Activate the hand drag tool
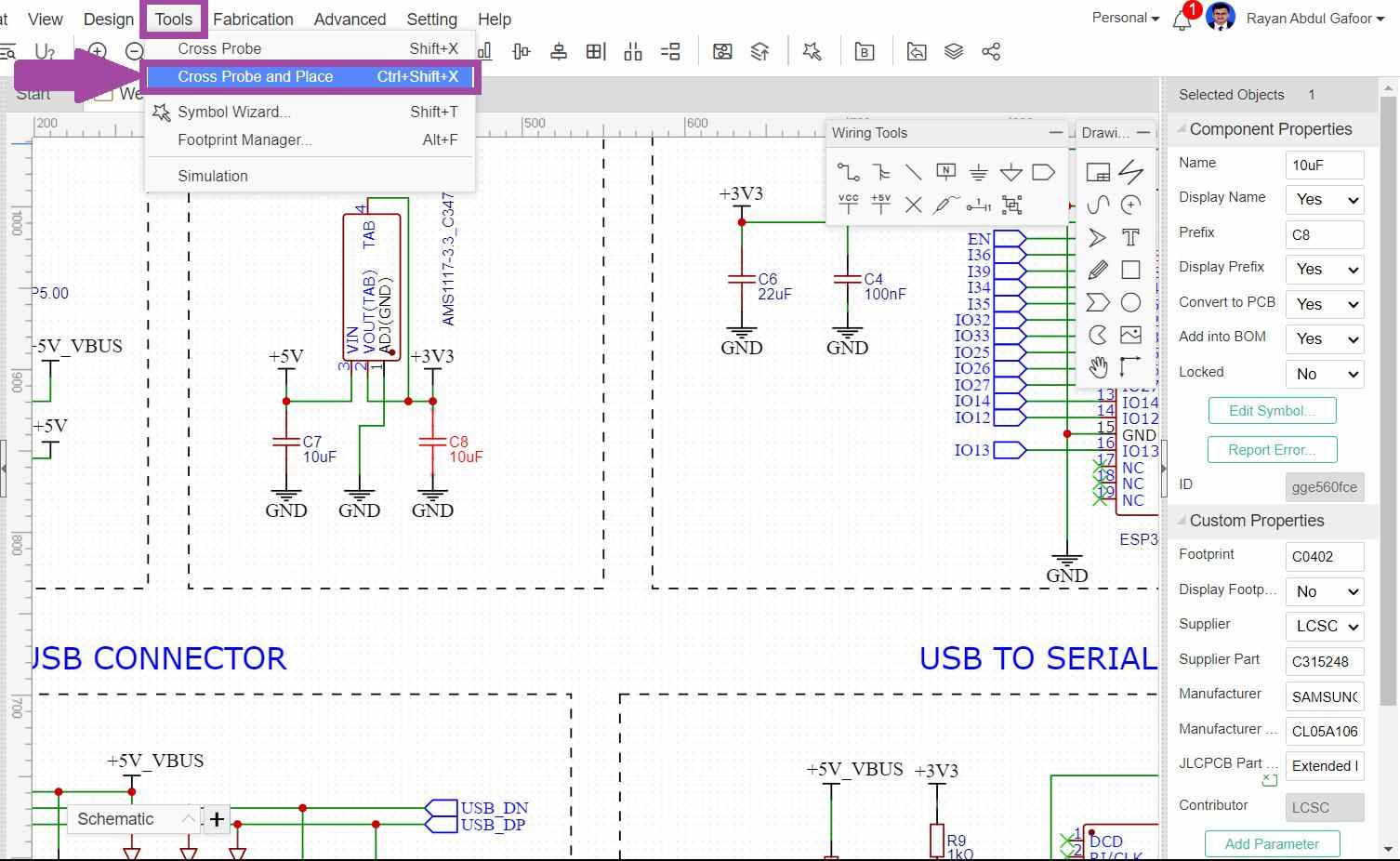Viewport: 1400px width, 861px height. coord(1098,366)
